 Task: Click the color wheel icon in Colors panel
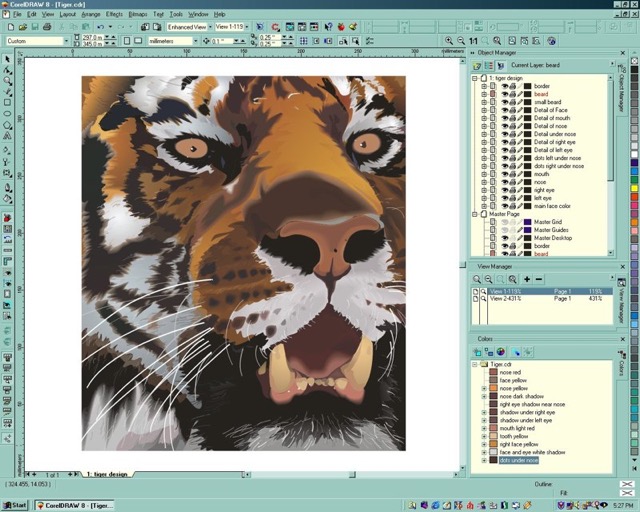pyautogui.click(x=501, y=352)
